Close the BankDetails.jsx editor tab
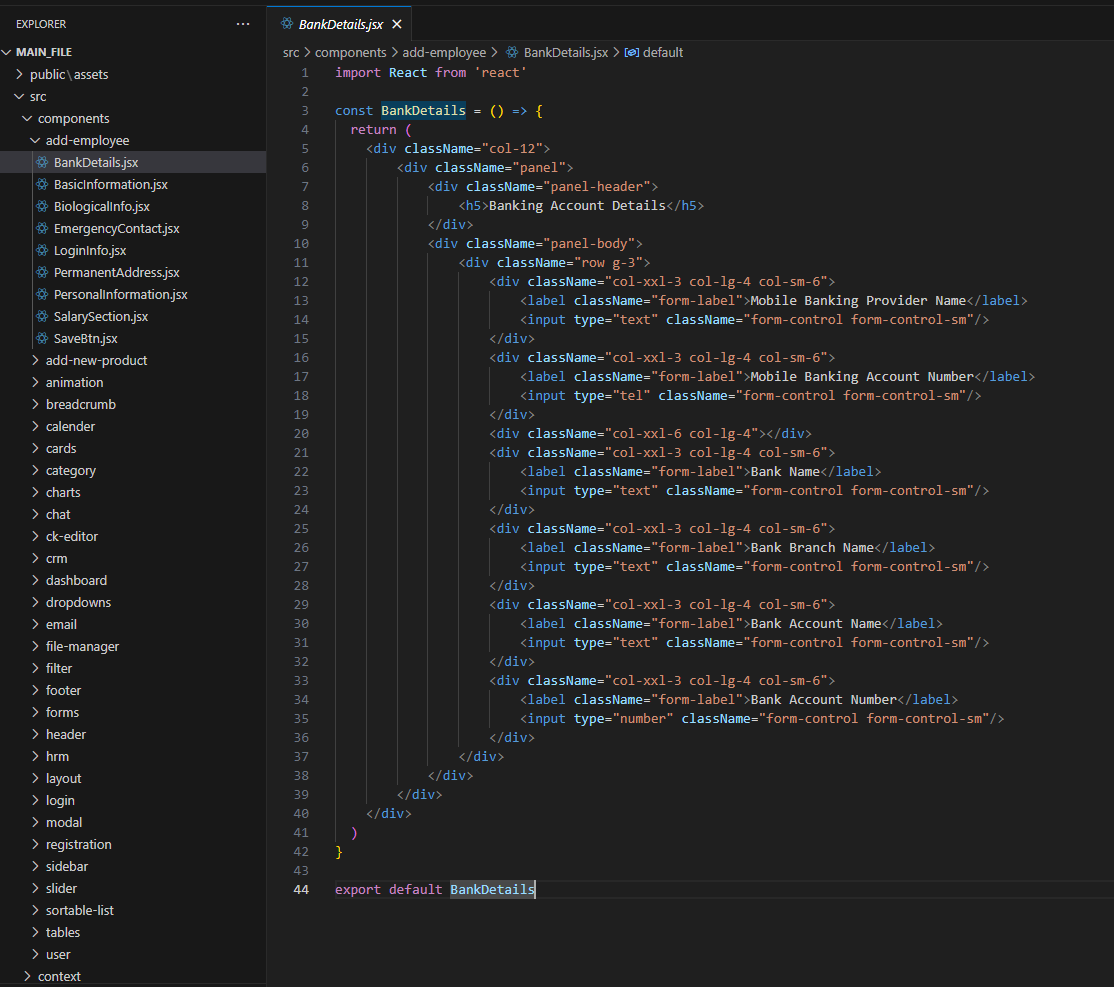The width and height of the screenshot is (1114, 987). tap(396, 24)
